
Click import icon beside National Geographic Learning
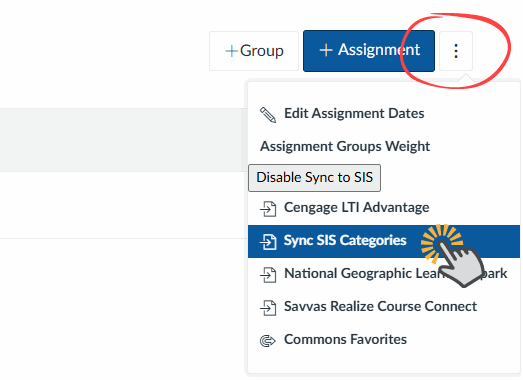click(x=268, y=275)
